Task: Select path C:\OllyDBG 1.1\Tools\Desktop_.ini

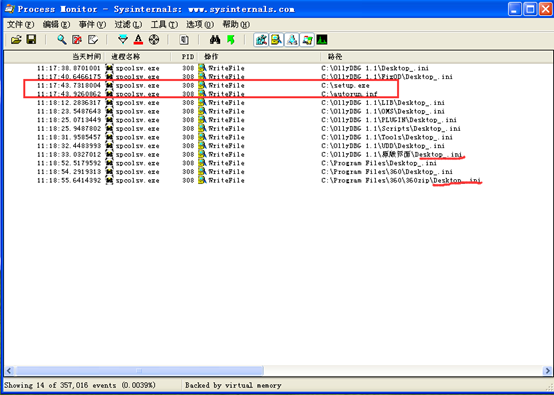Action: click(x=387, y=137)
